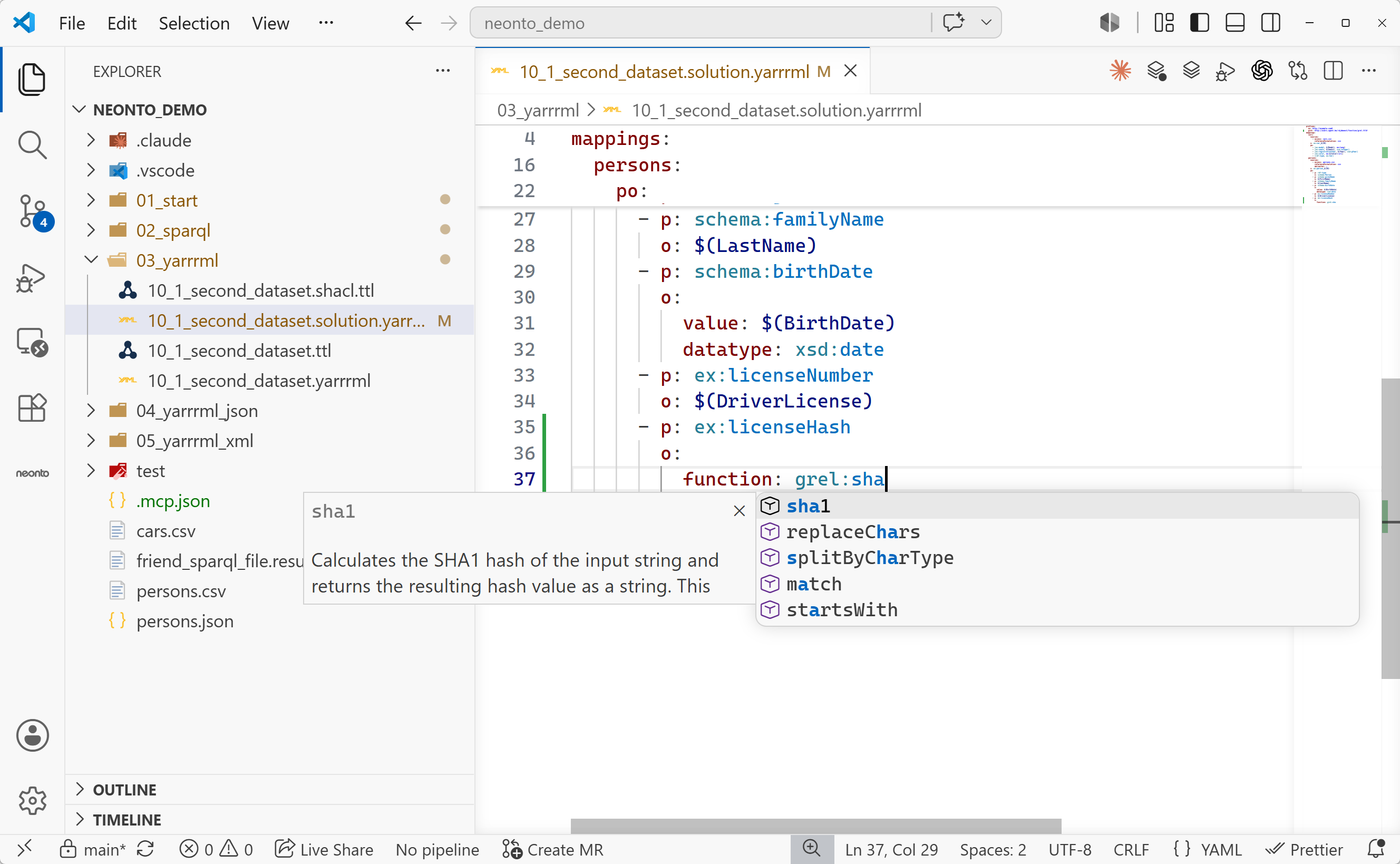Viewport: 1400px width, 864px height.
Task: Toggle the primary side bar visibility
Action: [1200, 23]
